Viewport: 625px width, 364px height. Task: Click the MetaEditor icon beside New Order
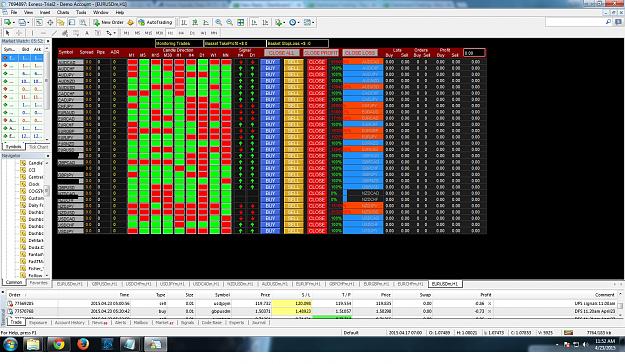click(x=130, y=22)
